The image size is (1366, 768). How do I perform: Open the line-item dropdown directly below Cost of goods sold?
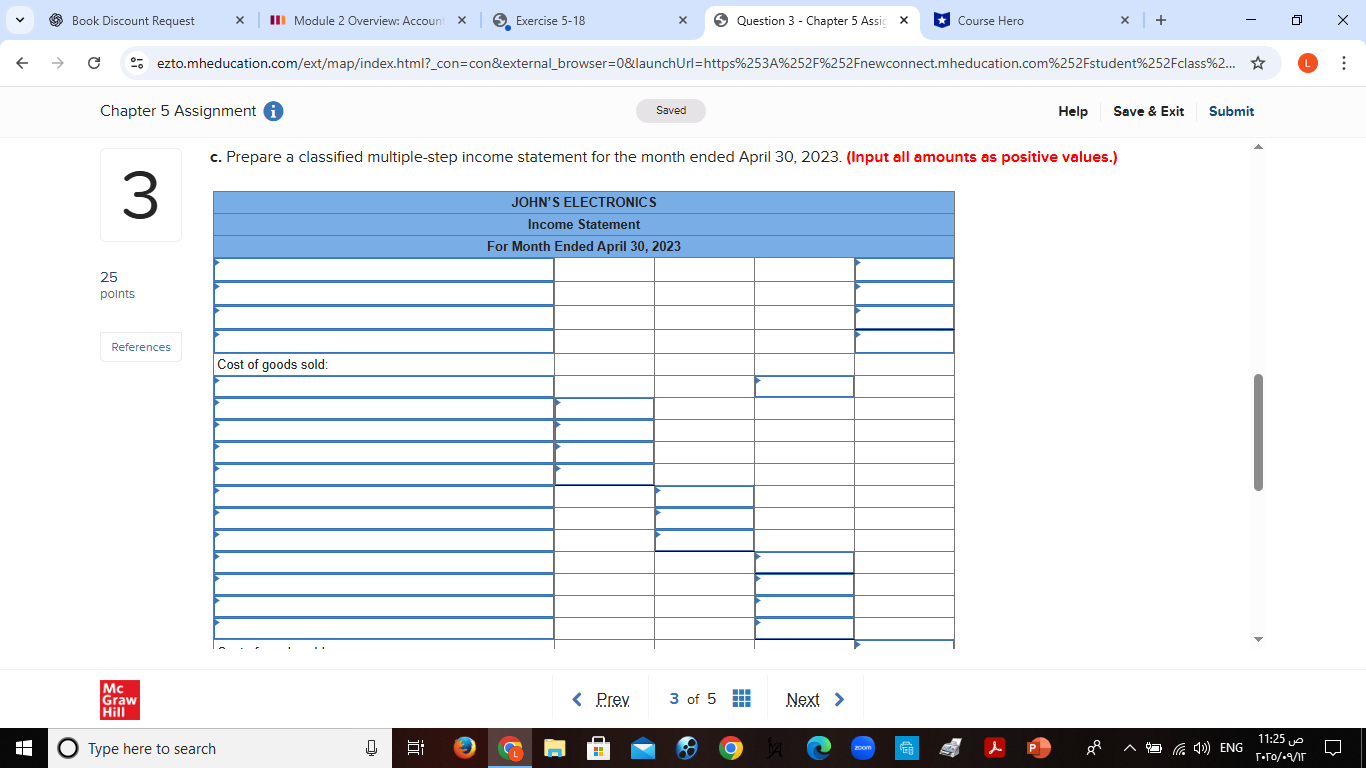pyautogui.click(x=384, y=387)
